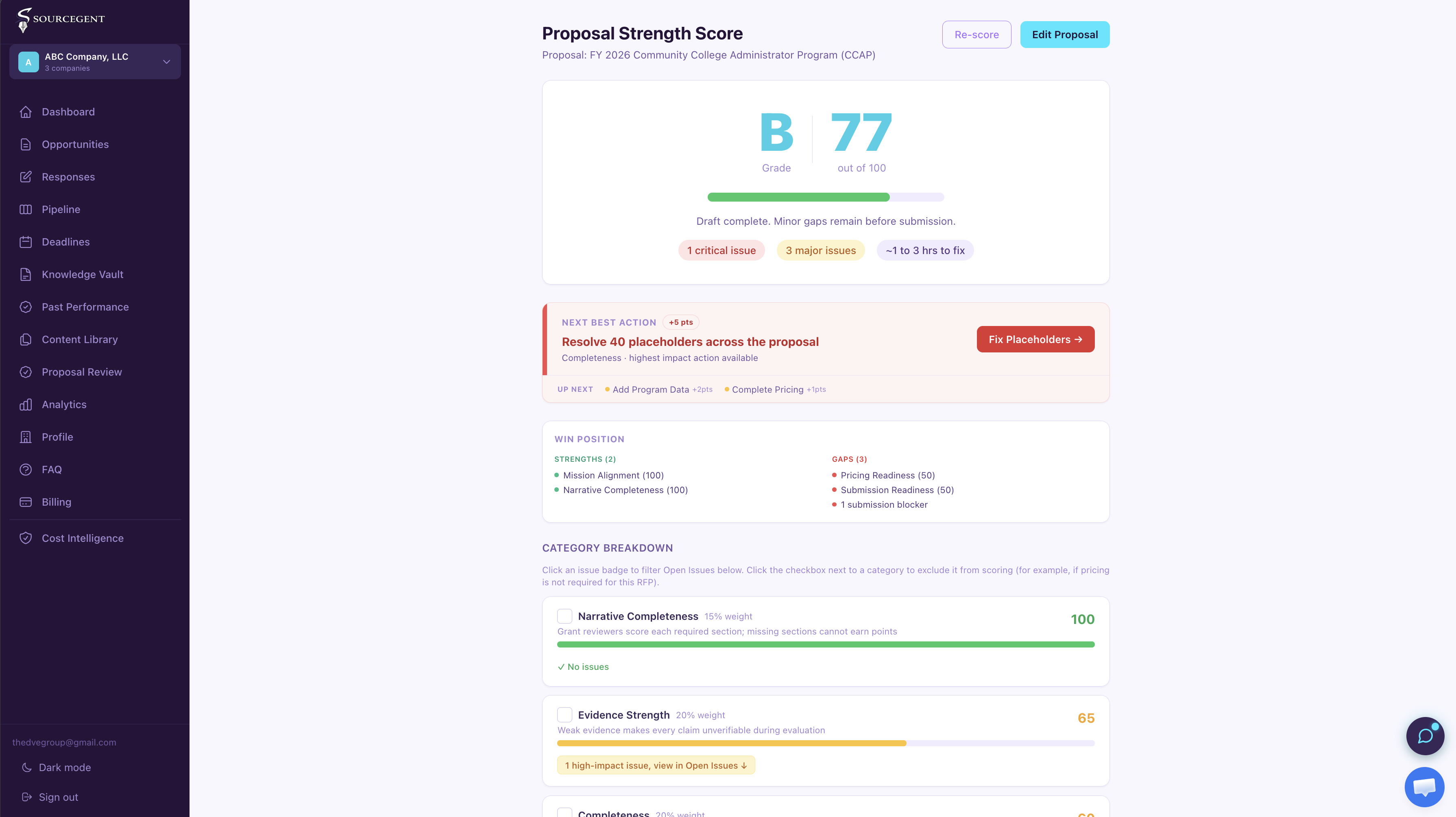Viewport: 1456px width, 817px height.
Task: Open the dark chat bubble widget
Action: [x=1425, y=736]
